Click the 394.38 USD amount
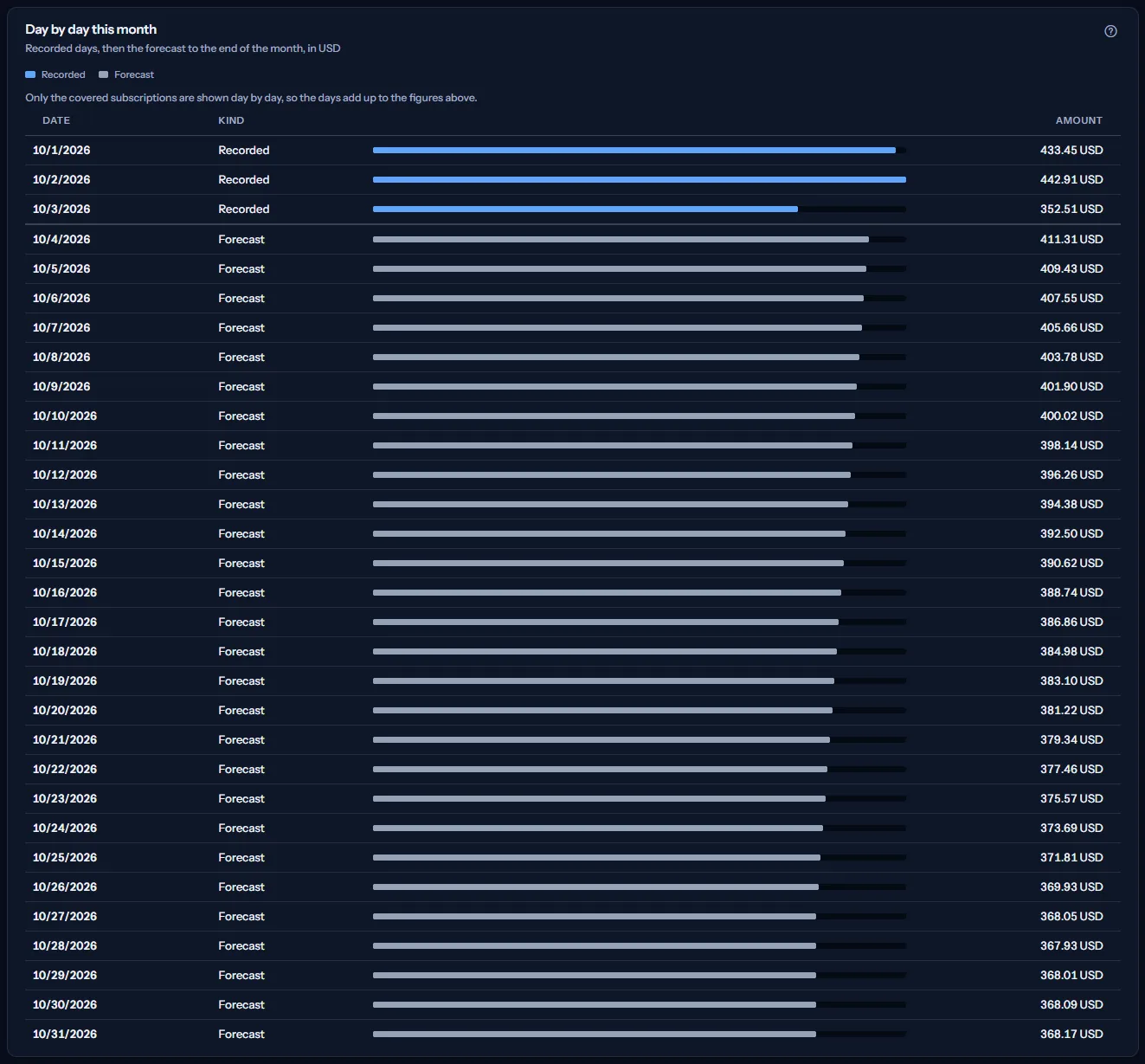The width and height of the screenshot is (1145, 1064). [x=1071, y=504]
